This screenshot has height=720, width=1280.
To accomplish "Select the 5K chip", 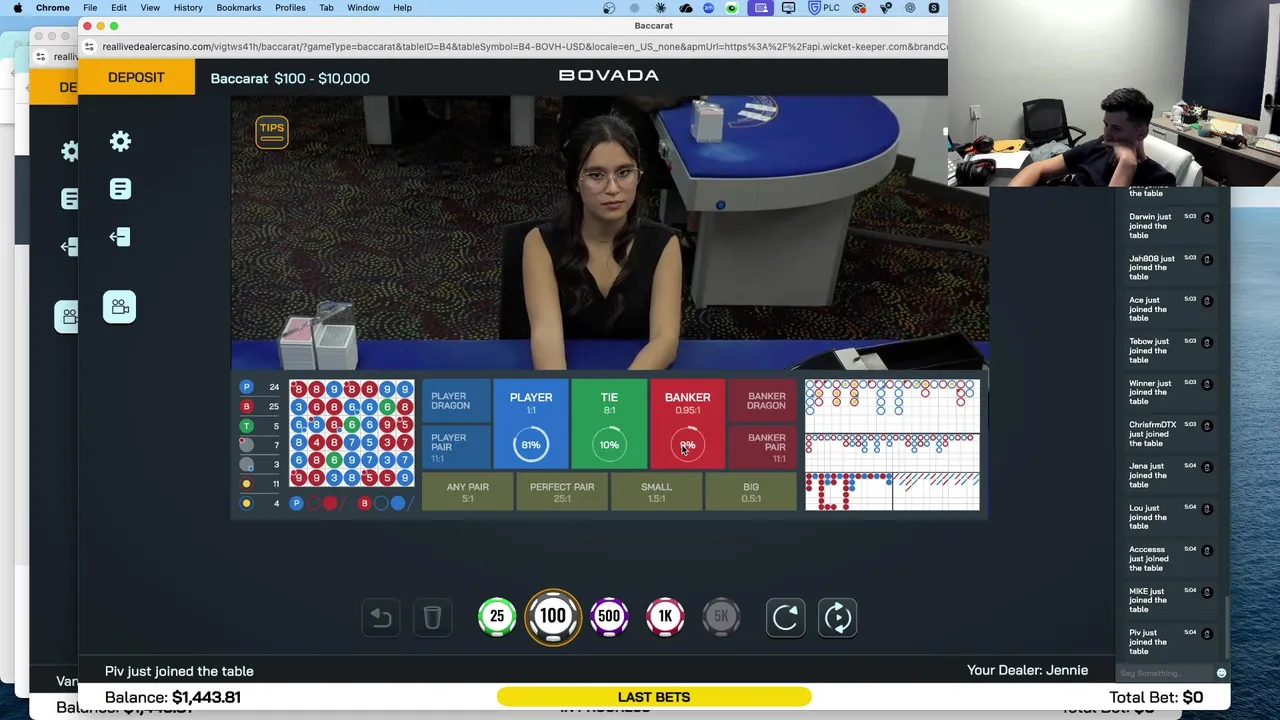I will tap(721, 617).
